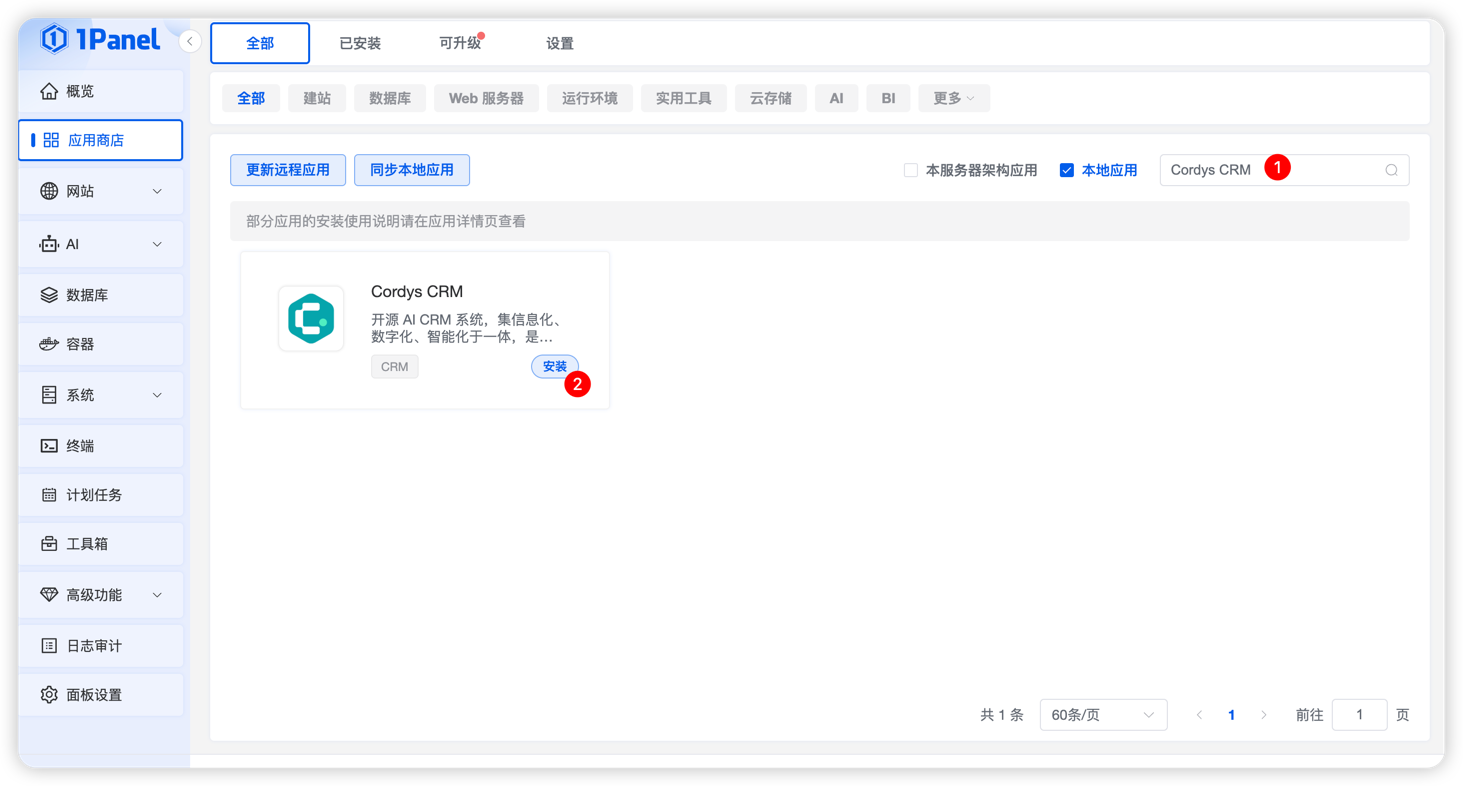Viewport: 1463px width, 786px height.
Task: Install the Cordys CRM app
Action: (555, 367)
